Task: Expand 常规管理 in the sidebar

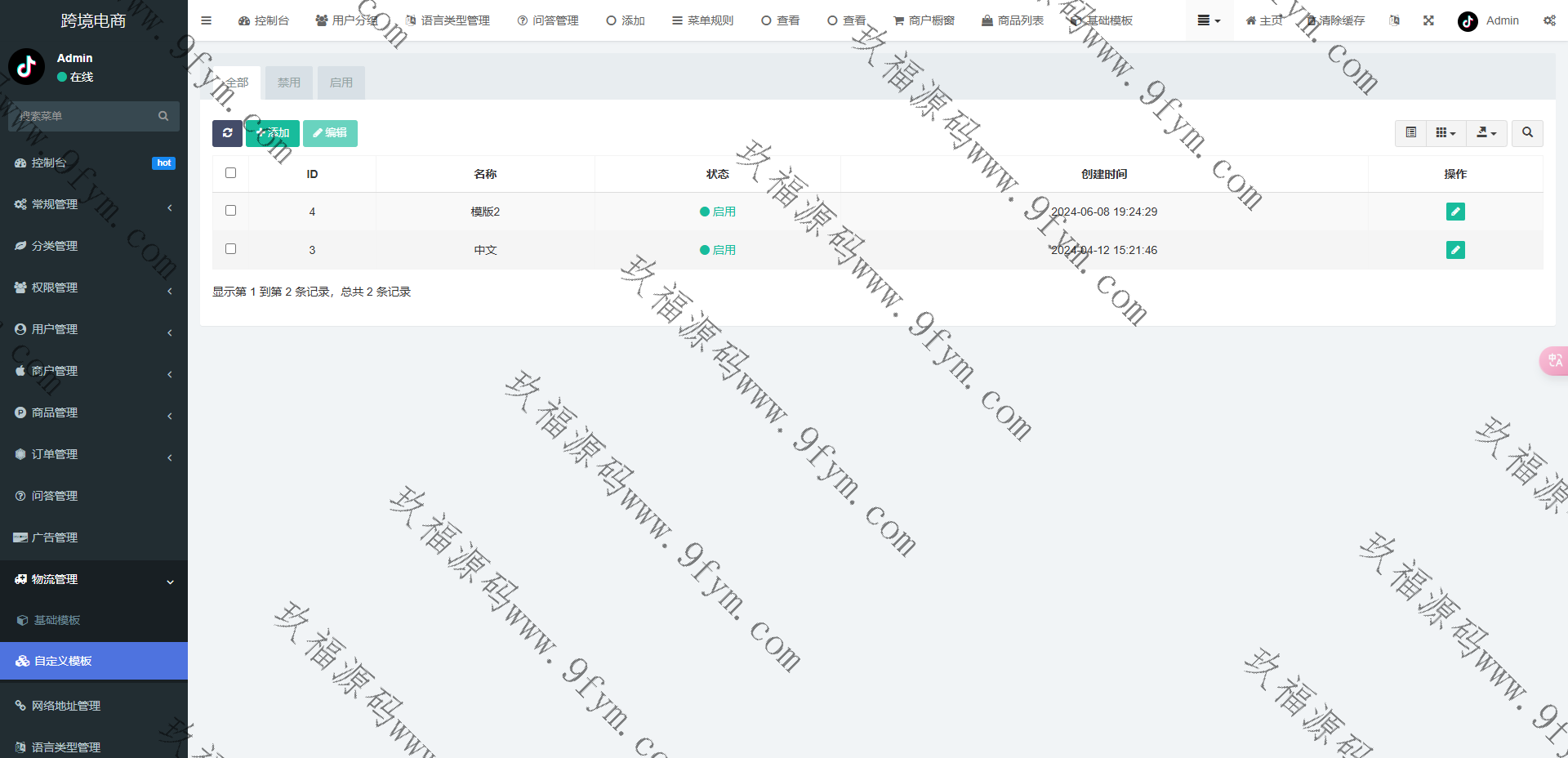Action: click(94, 204)
